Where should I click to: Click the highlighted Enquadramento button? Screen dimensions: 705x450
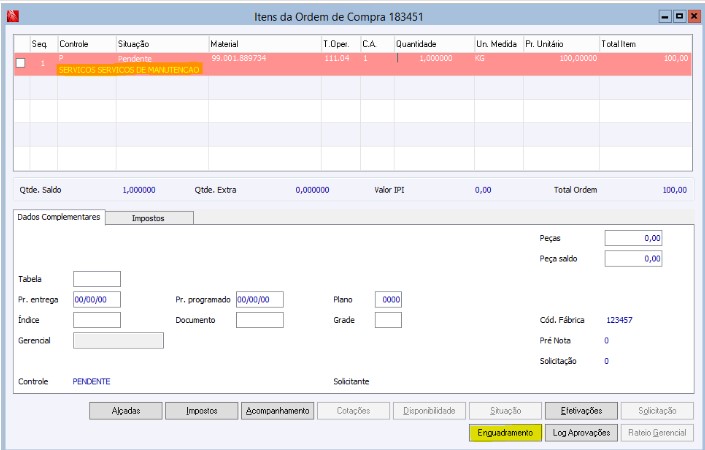coord(505,432)
